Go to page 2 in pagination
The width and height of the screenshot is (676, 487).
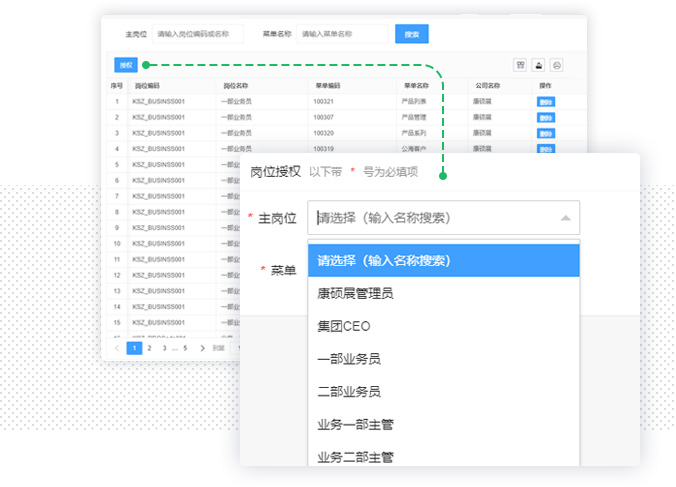(149, 348)
